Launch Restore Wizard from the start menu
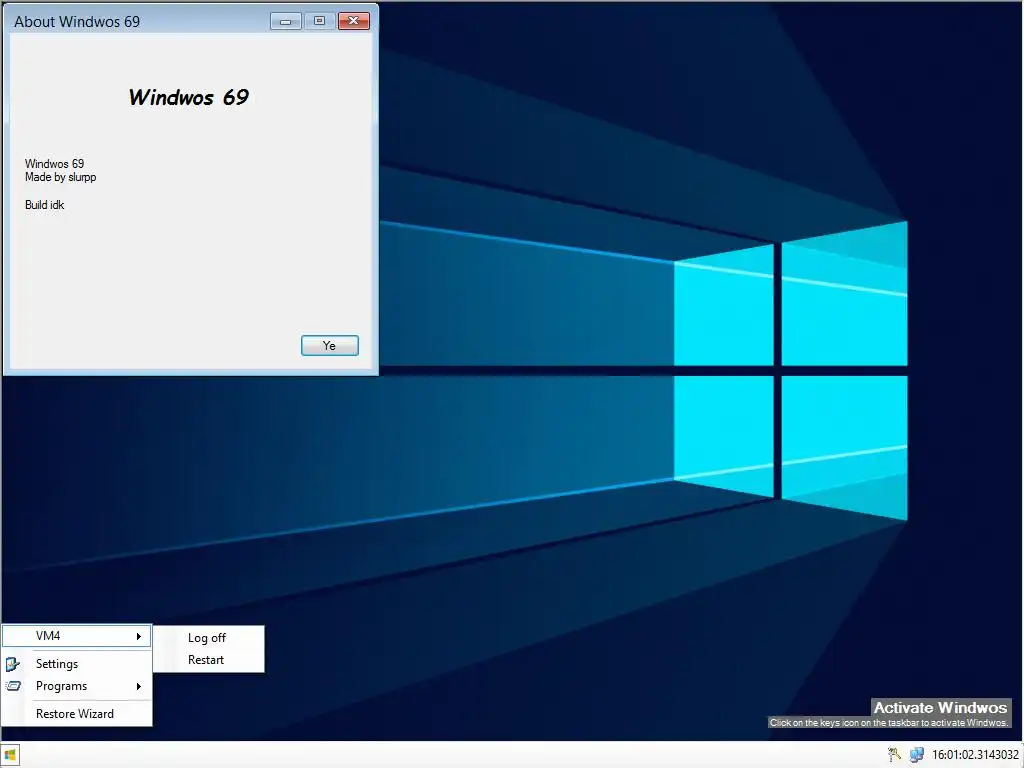Screen dimensions: 1024x768 pos(77,714)
